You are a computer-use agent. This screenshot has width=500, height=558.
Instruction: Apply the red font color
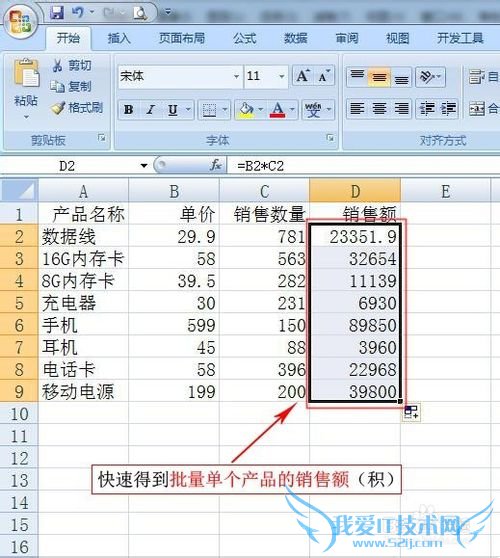[x=278, y=110]
